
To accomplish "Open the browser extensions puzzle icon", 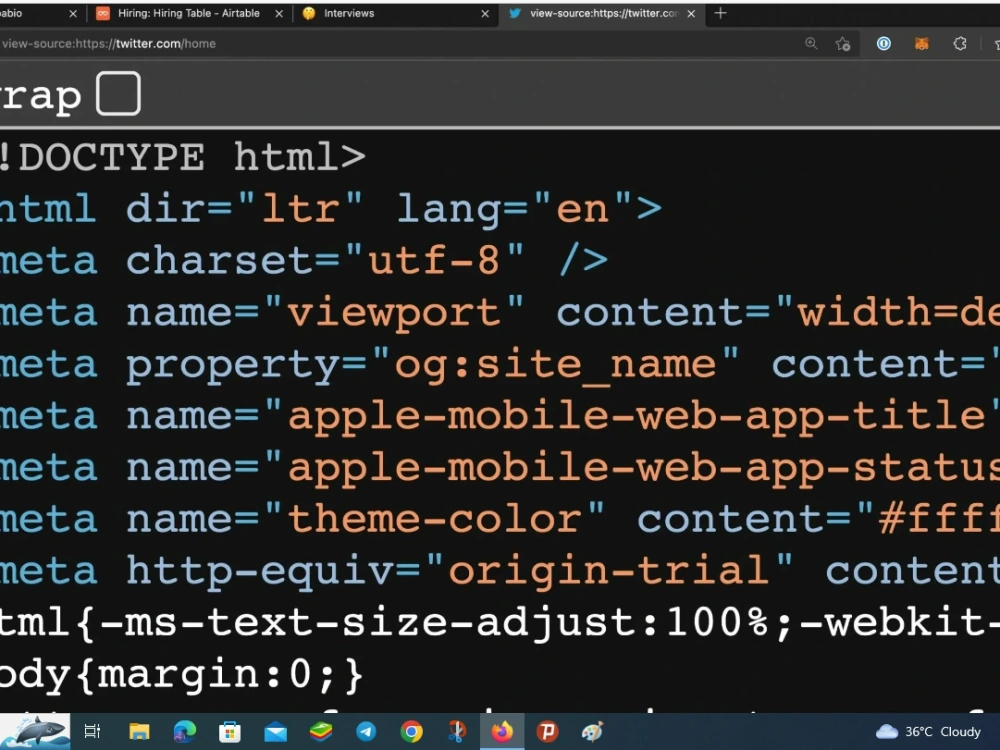I will click(x=960, y=44).
